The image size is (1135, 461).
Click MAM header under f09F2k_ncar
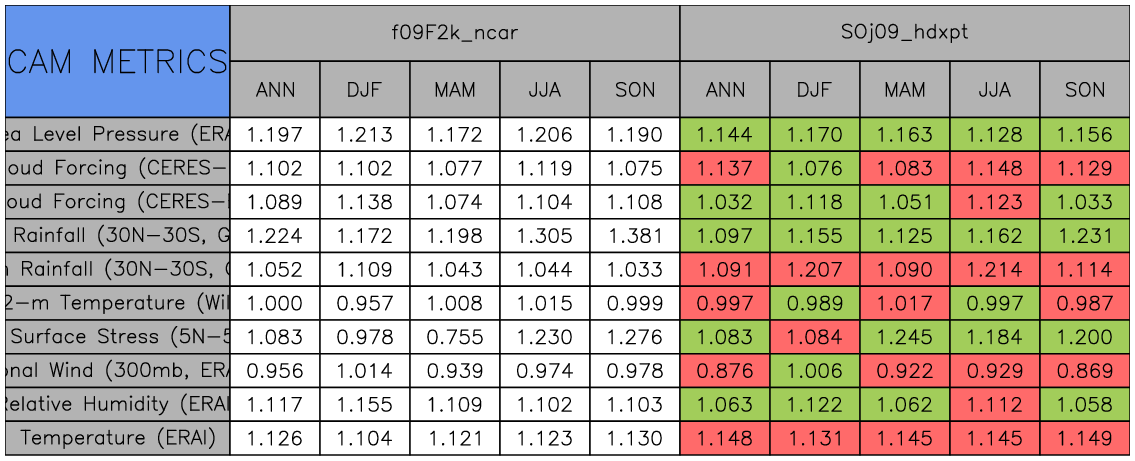point(455,90)
